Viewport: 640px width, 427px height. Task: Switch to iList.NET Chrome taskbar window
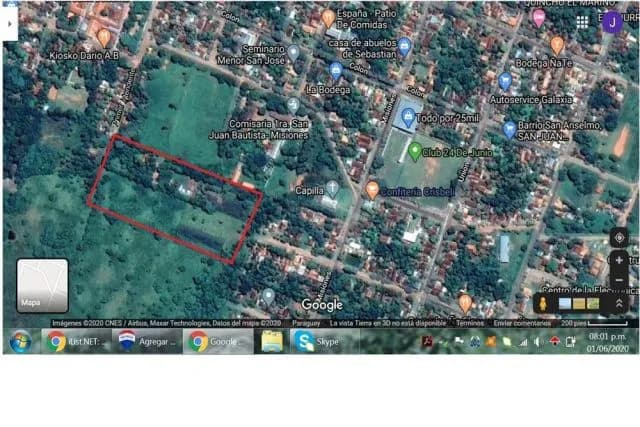coord(76,341)
